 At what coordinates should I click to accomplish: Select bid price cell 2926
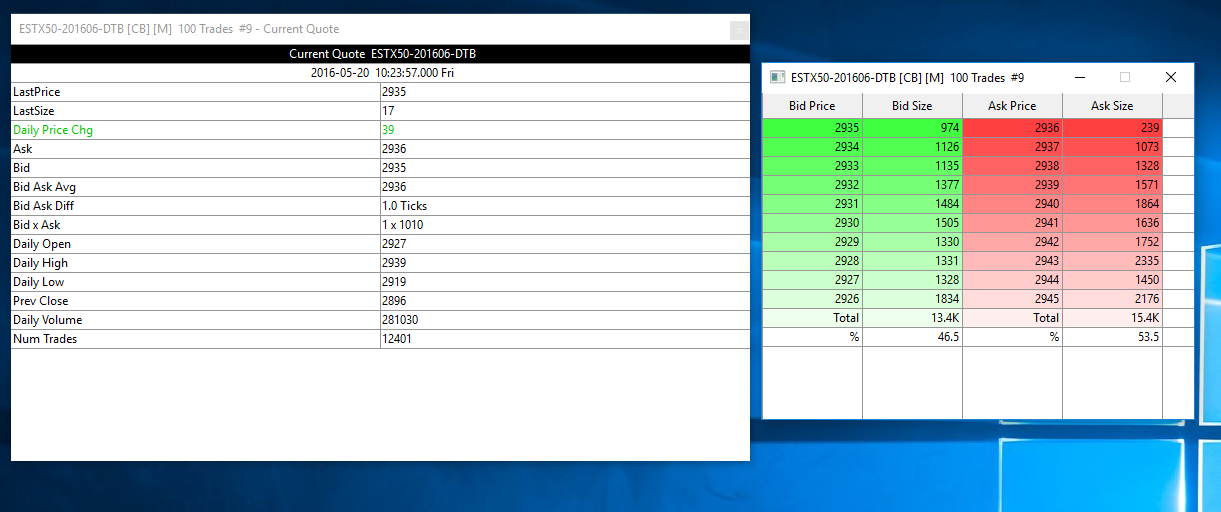click(x=812, y=299)
